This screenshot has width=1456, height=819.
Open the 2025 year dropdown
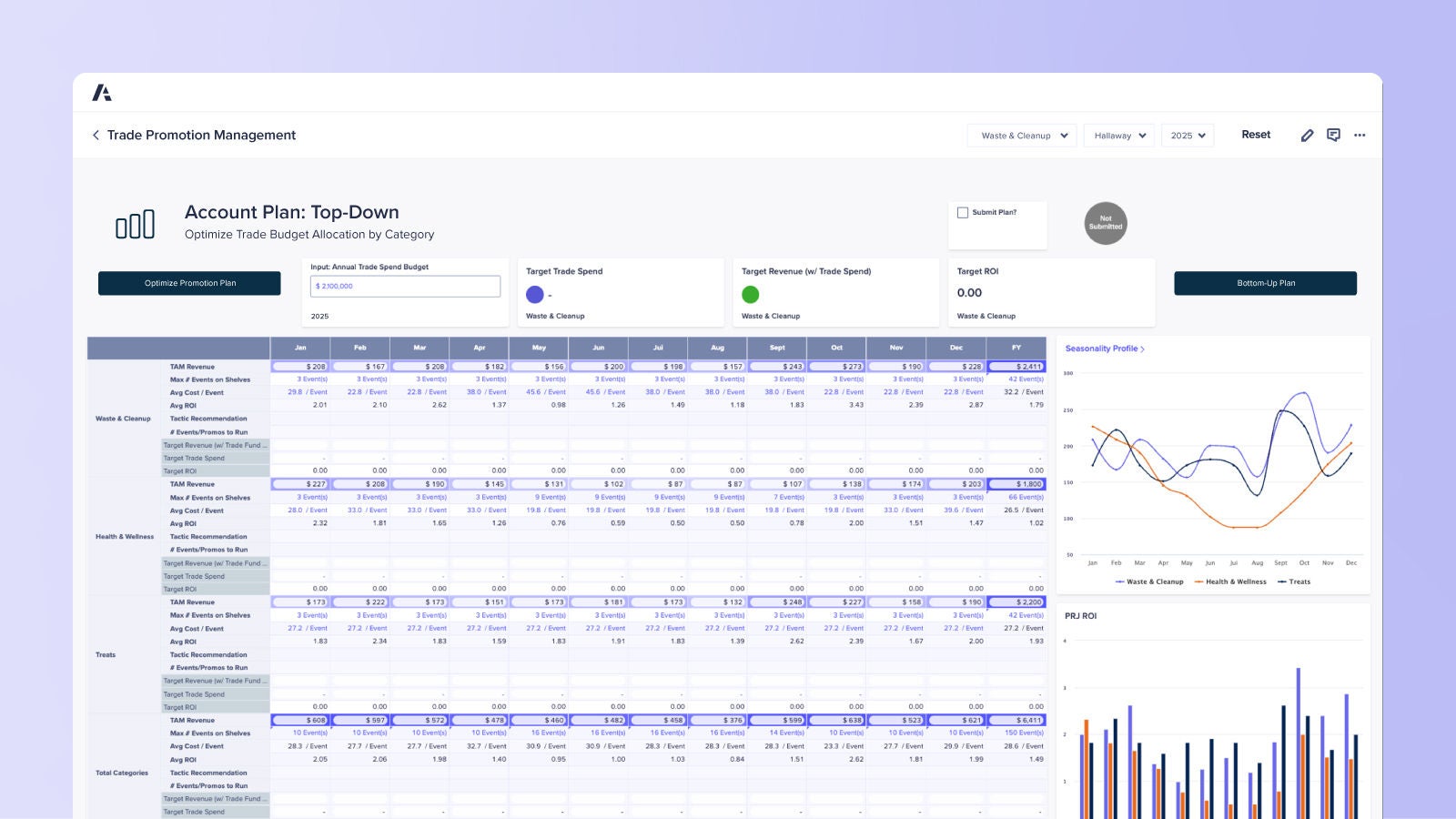(1188, 135)
